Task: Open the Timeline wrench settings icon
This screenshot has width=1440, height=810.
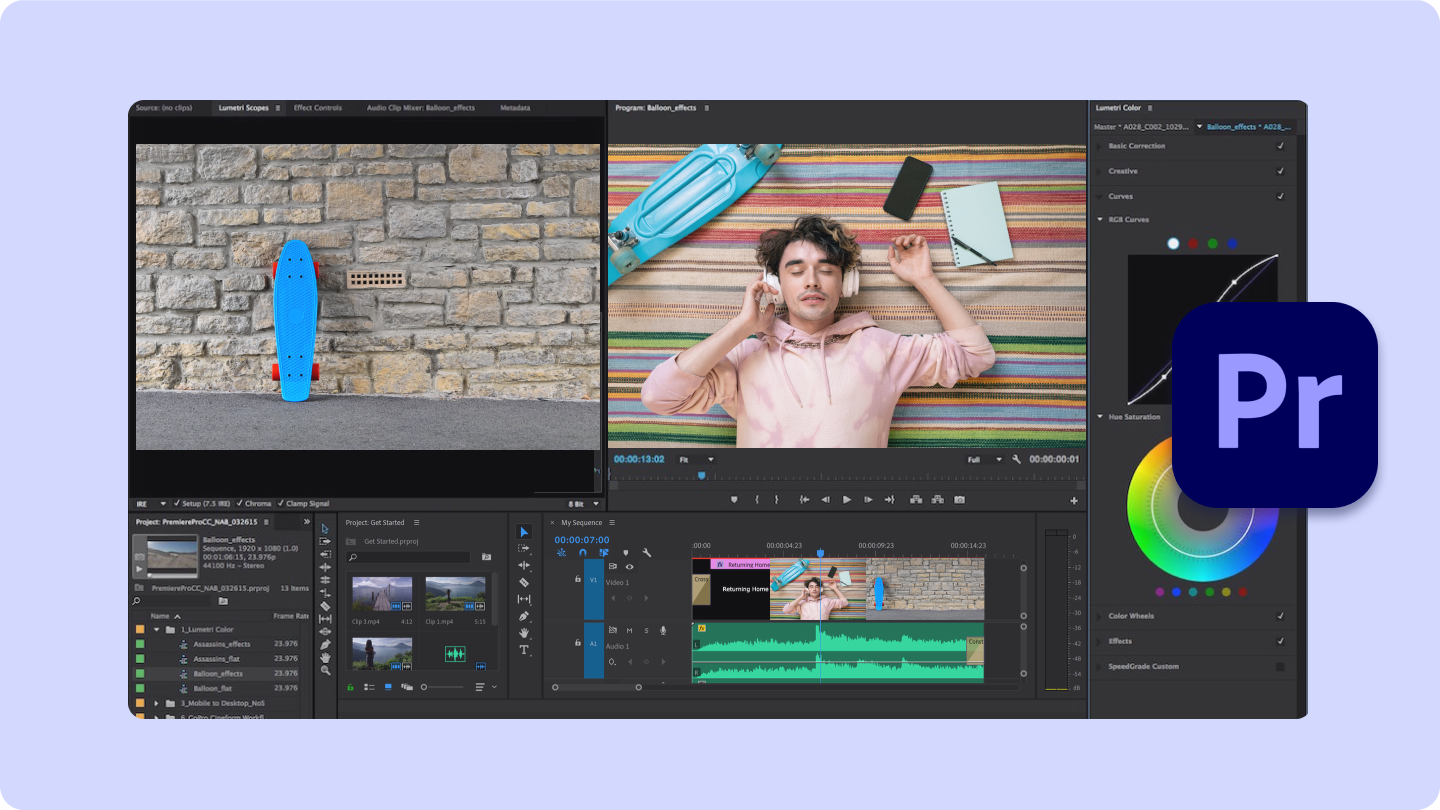Action: coord(646,553)
